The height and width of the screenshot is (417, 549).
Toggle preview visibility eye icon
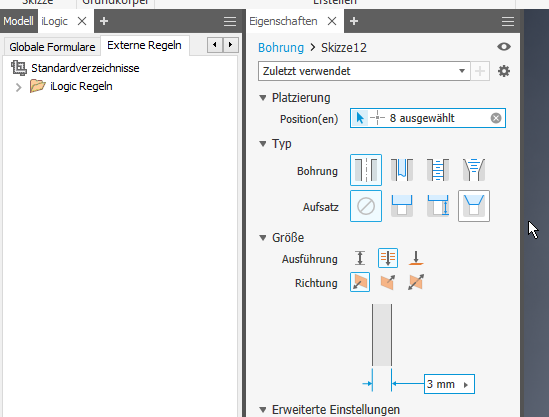[x=504, y=47]
